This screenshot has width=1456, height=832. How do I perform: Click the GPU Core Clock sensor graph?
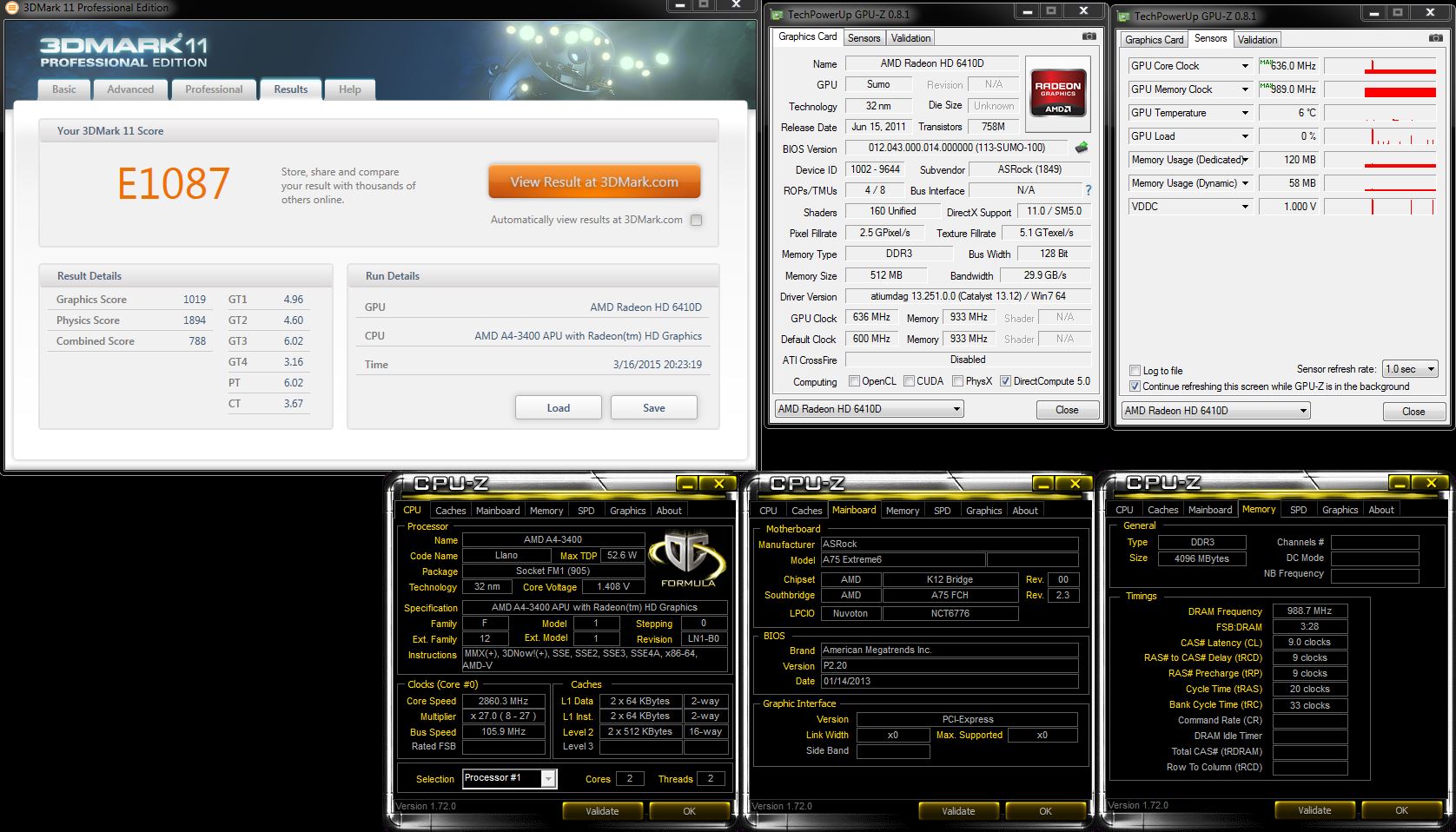click(1380, 66)
